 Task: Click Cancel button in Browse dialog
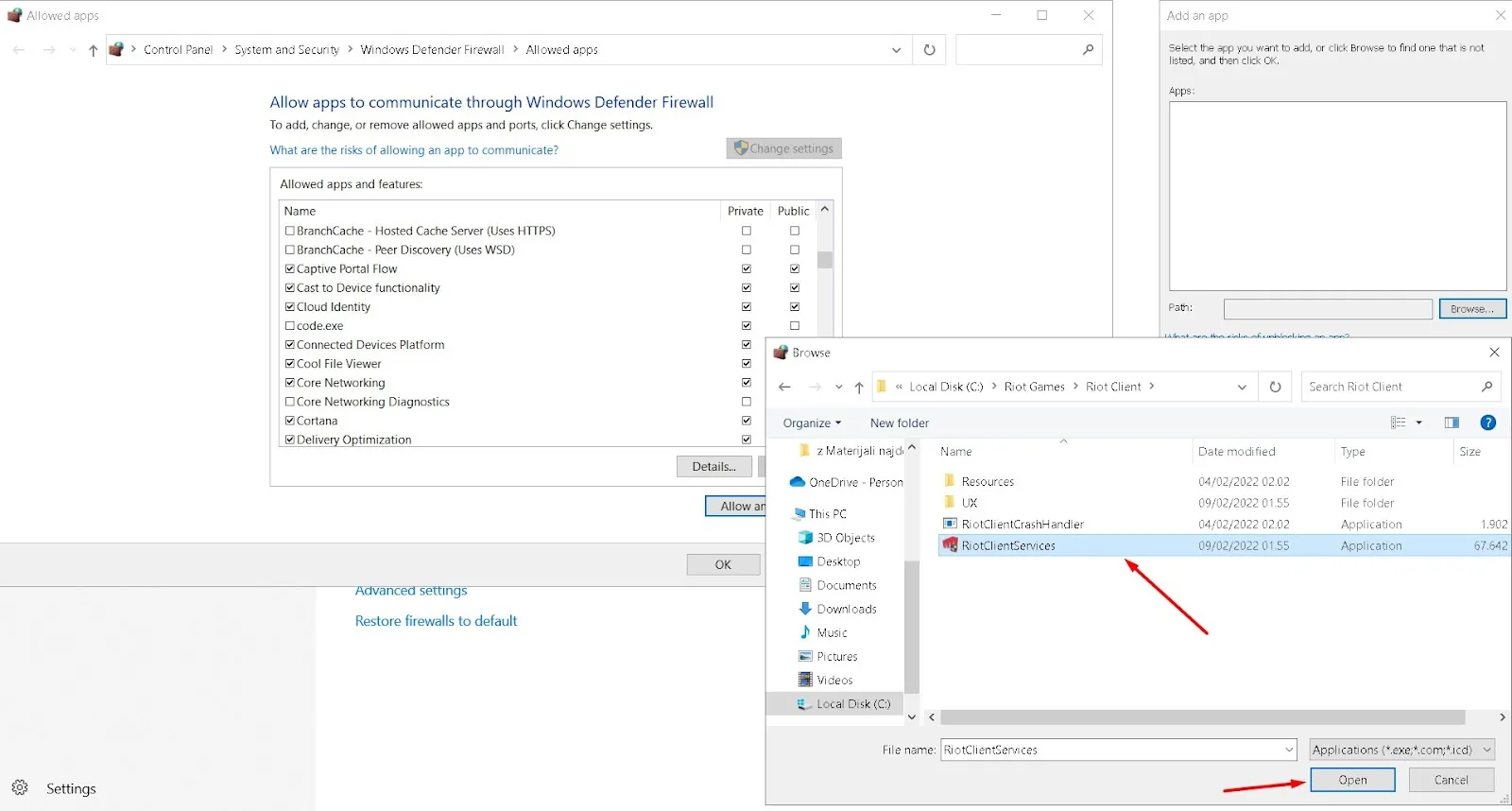(x=1451, y=780)
